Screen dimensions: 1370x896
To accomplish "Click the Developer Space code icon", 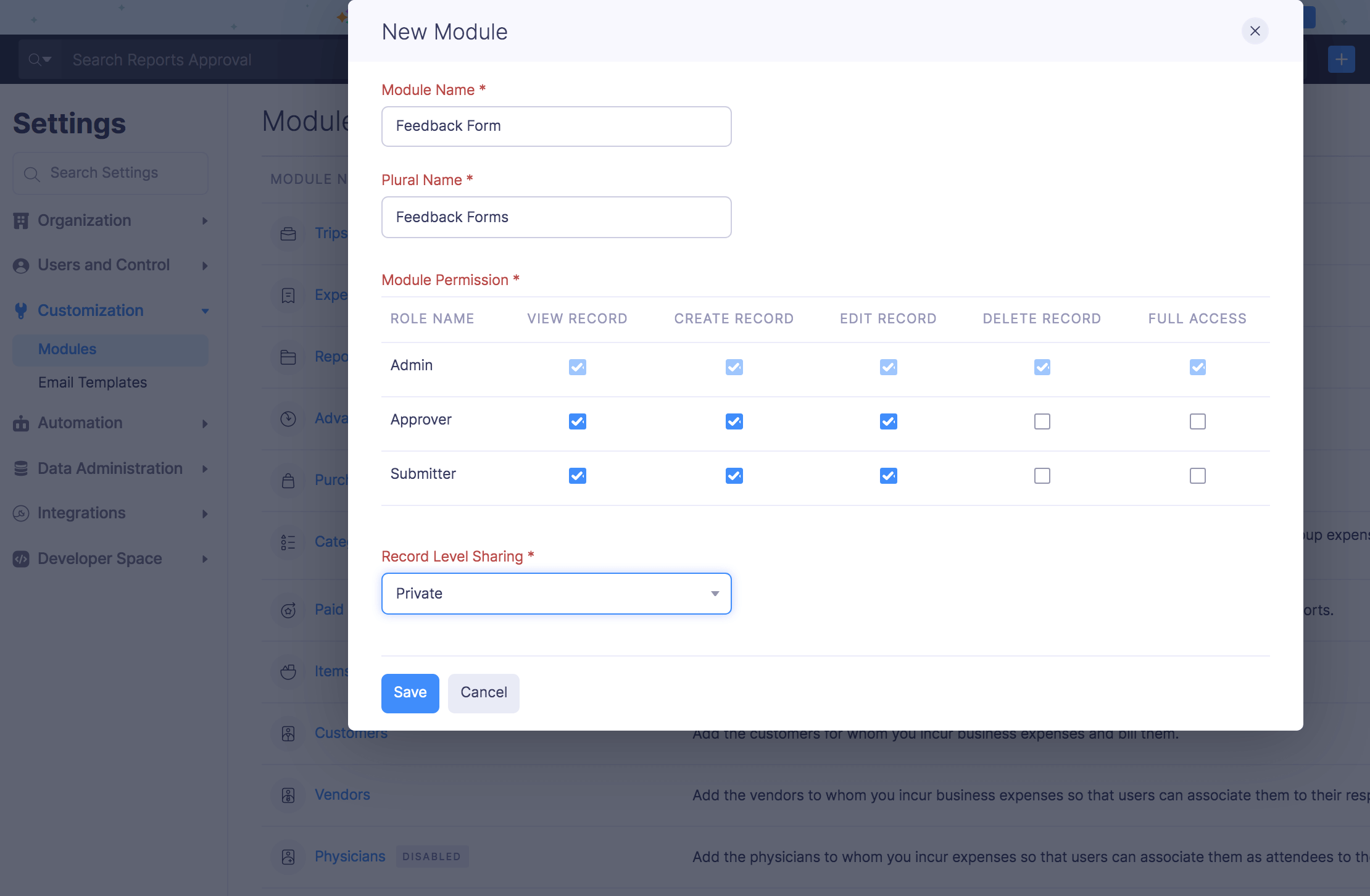I will 21,559.
